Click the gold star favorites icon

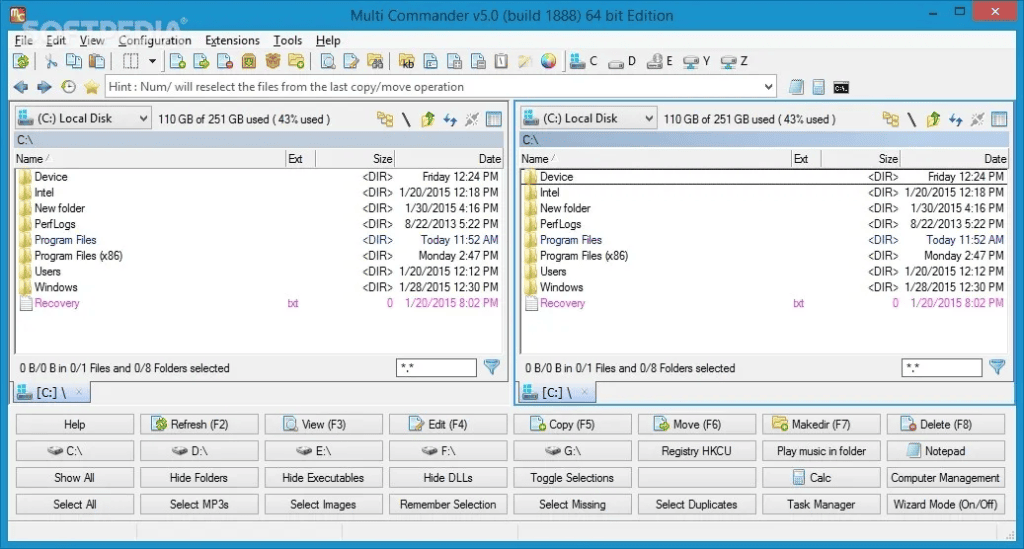click(x=91, y=87)
